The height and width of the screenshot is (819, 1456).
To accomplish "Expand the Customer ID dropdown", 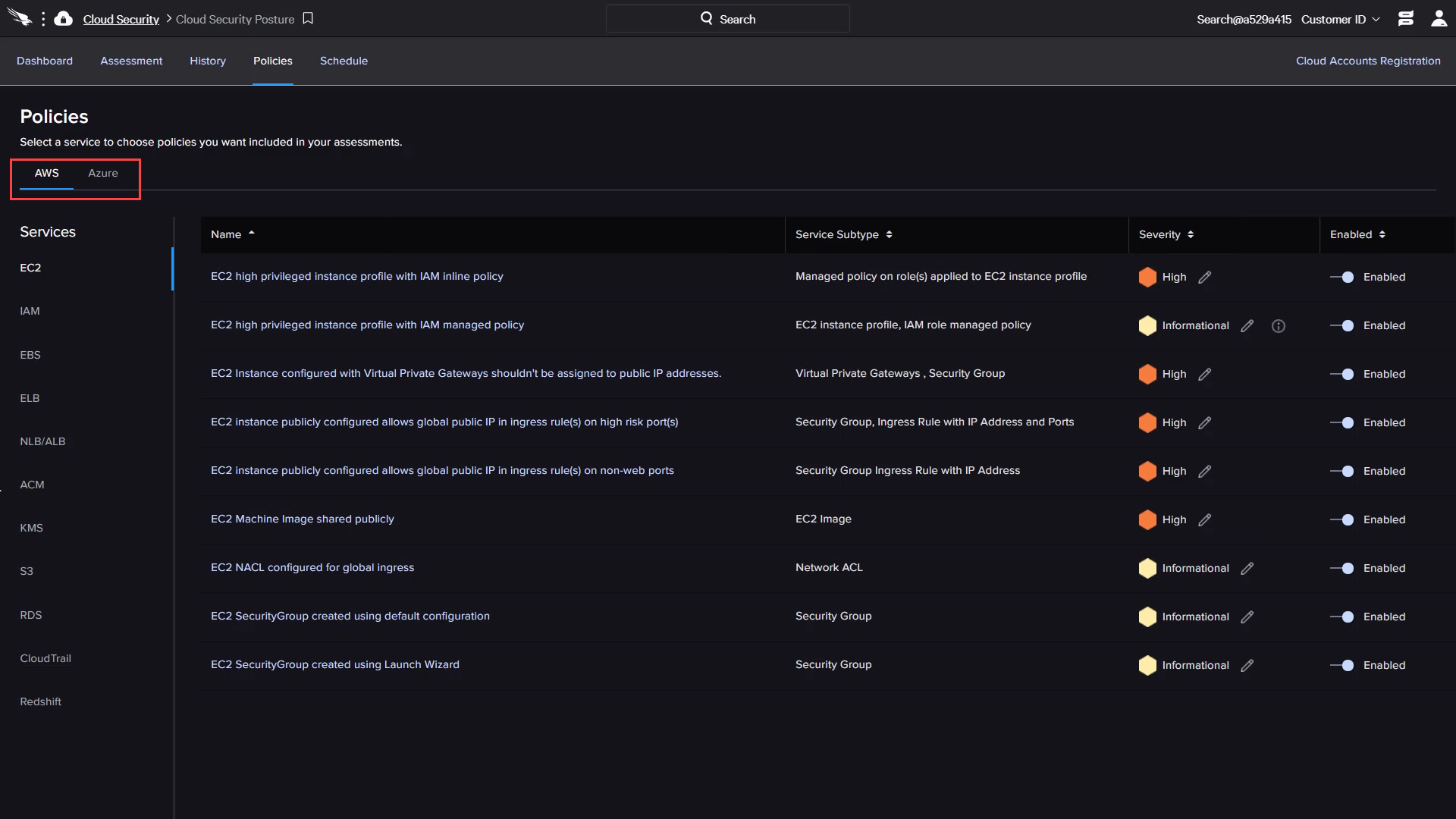I will (1340, 19).
